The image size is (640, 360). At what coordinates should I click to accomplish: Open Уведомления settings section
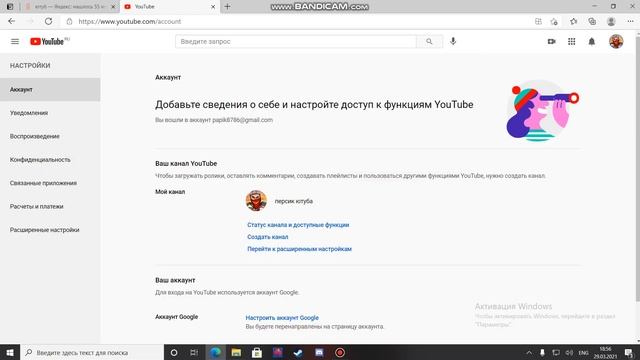point(29,113)
